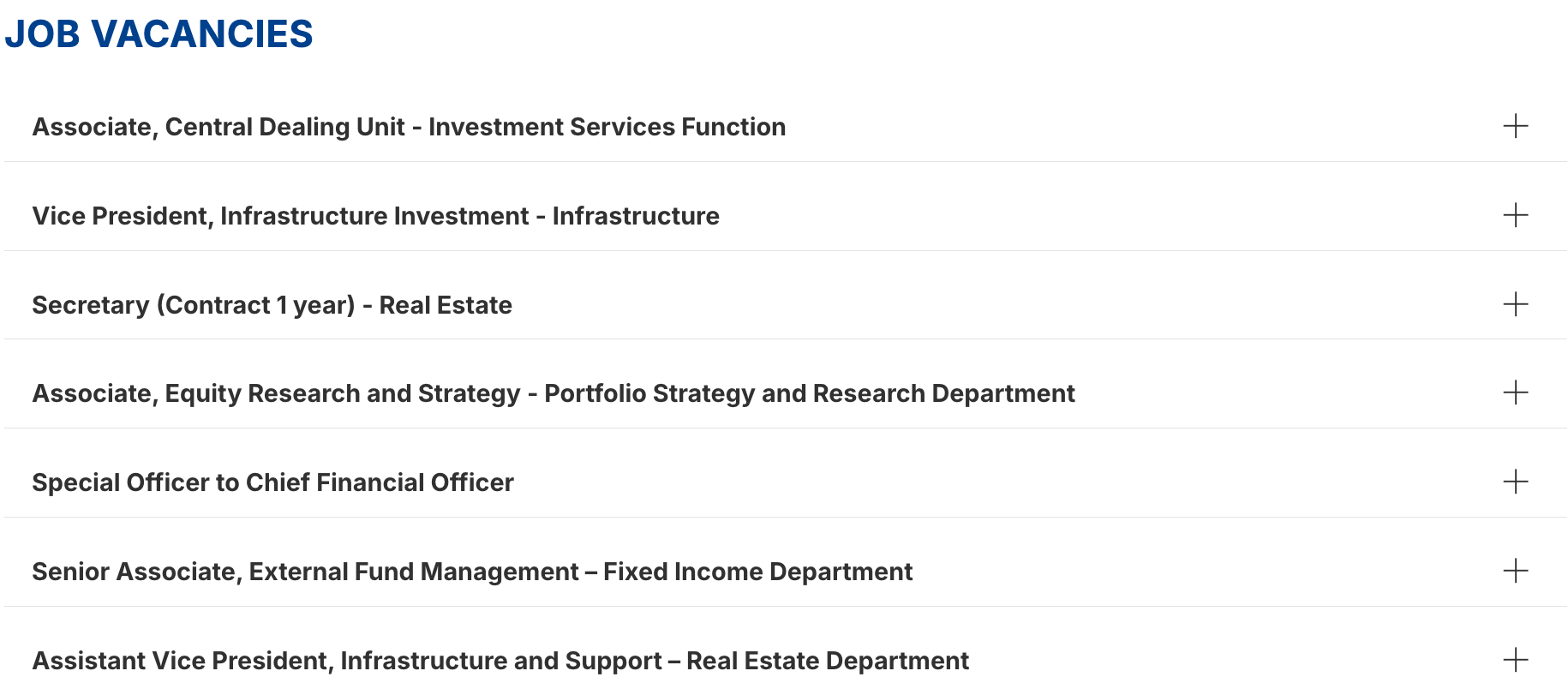Expand the Fixed Income Department vacancy row
This screenshot has width=1568, height=689.
click(771, 572)
